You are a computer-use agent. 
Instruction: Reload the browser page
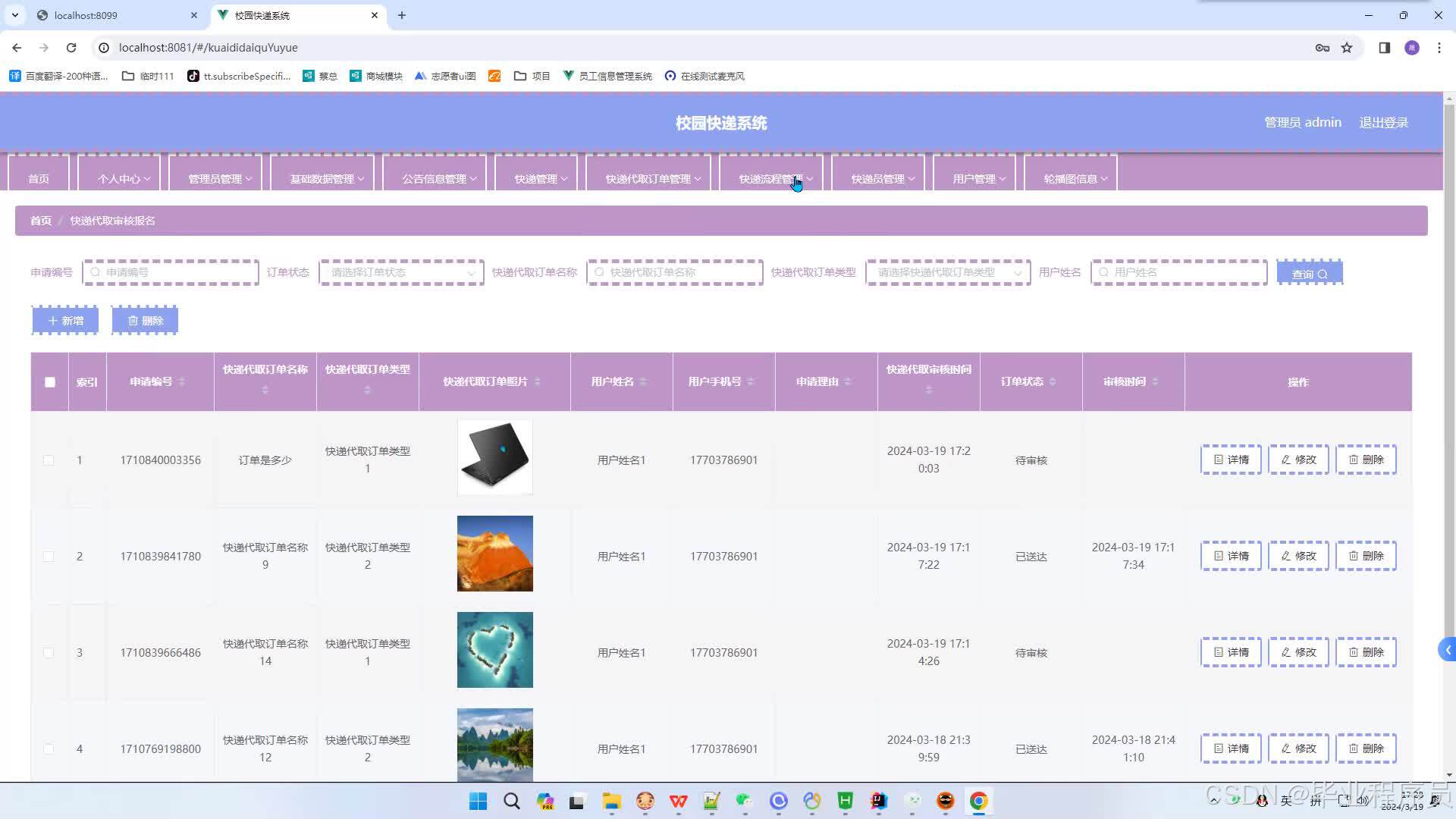click(71, 48)
